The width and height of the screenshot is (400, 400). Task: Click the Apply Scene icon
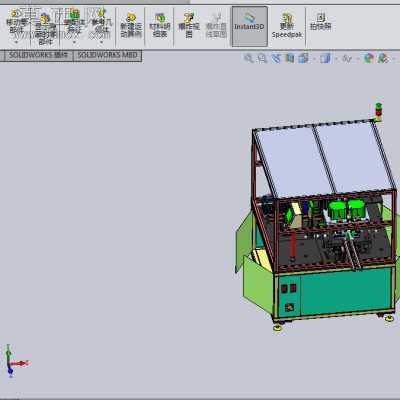tap(383, 58)
